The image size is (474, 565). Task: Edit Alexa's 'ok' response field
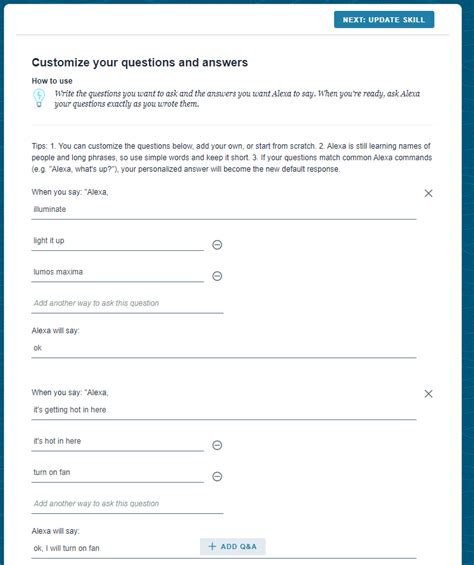point(224,348)
